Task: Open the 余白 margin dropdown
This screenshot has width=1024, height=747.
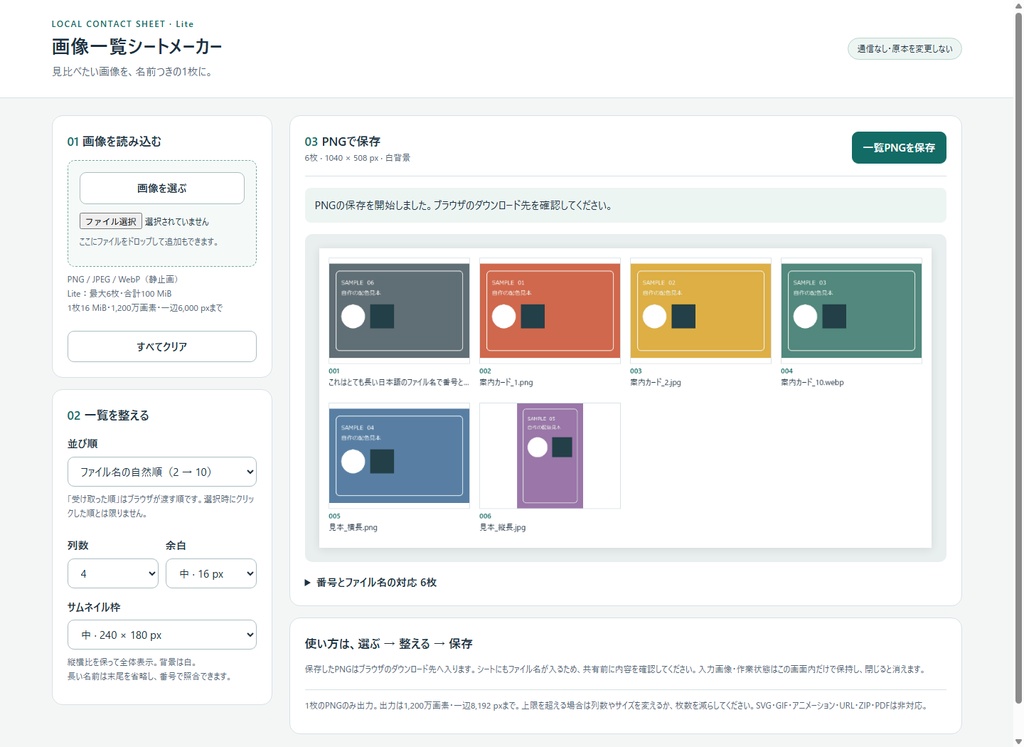Action: pyautogui.click(x=211, y=573)
